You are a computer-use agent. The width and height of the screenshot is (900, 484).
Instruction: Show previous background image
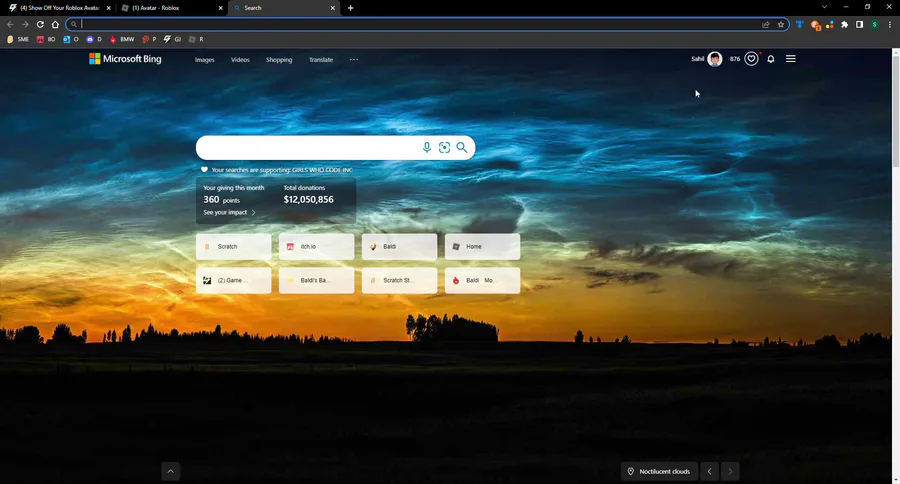[x=709, y=471]
